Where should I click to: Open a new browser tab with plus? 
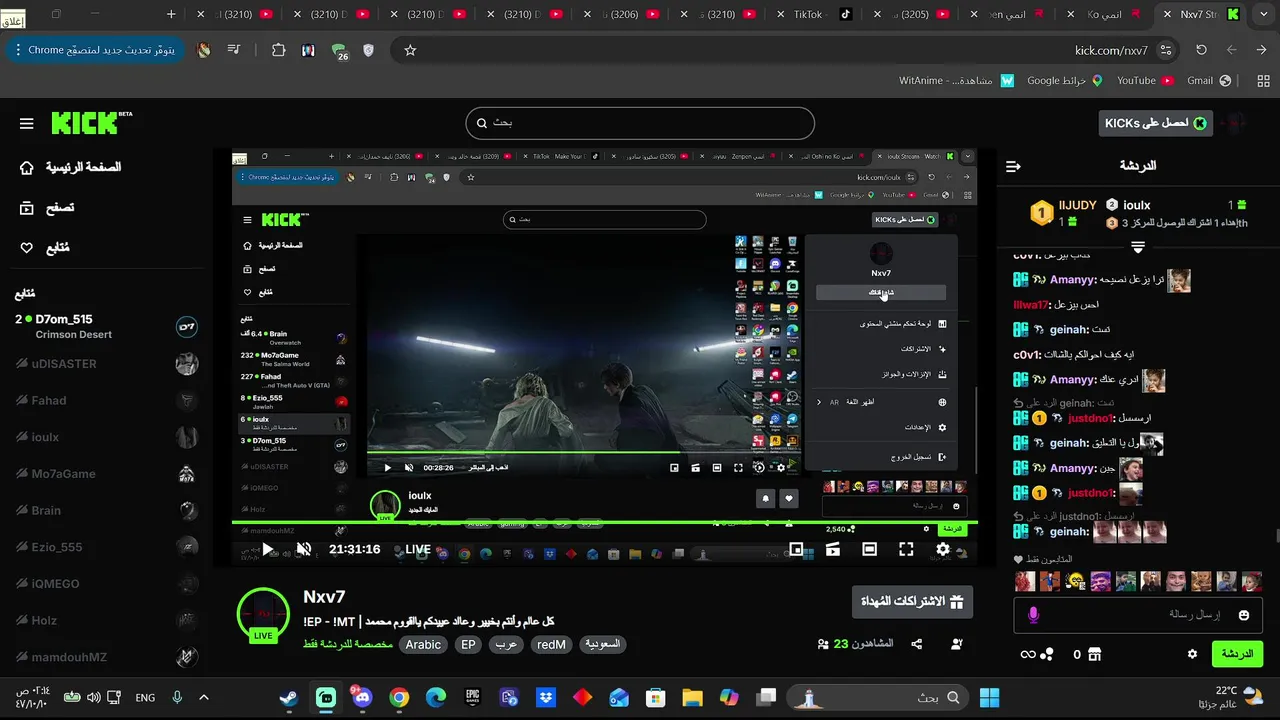coord(172,15)
